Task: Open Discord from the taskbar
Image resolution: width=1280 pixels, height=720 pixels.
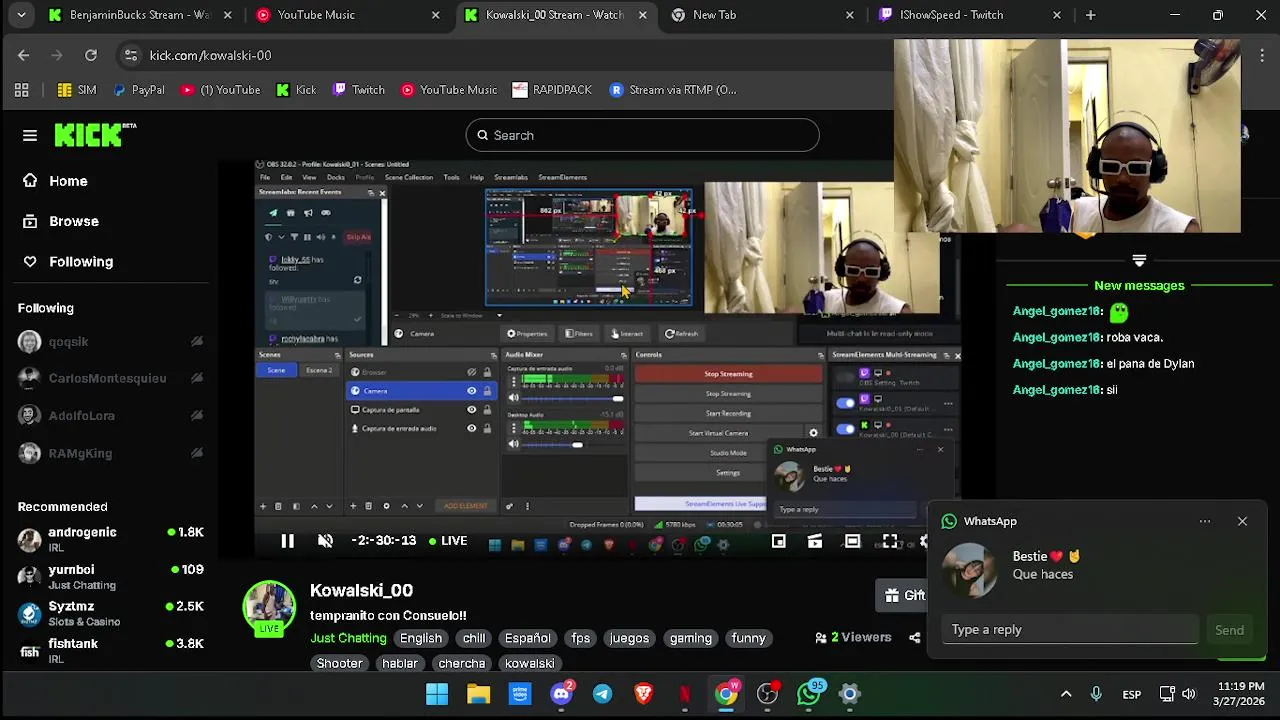Action: pyautogui.click(x=561, y=694)
